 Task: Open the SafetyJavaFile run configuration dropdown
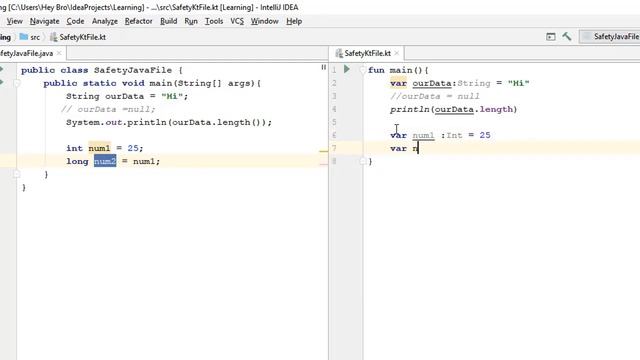coord(610,37)
